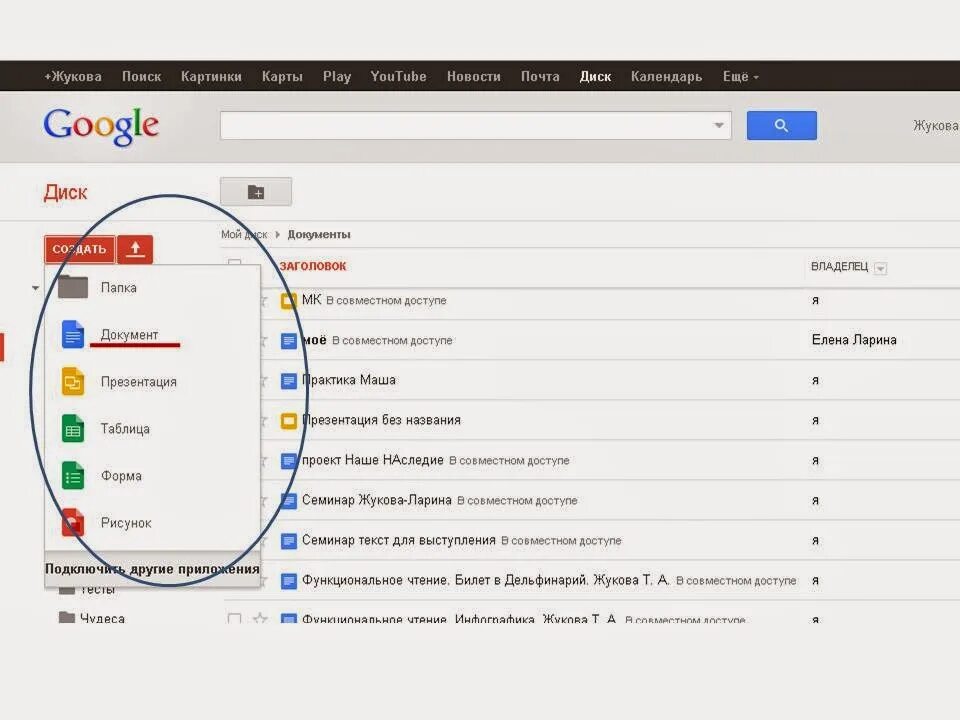Select the green Таблица icon
This screenshot has width=960, height=720.
point(73,428)
